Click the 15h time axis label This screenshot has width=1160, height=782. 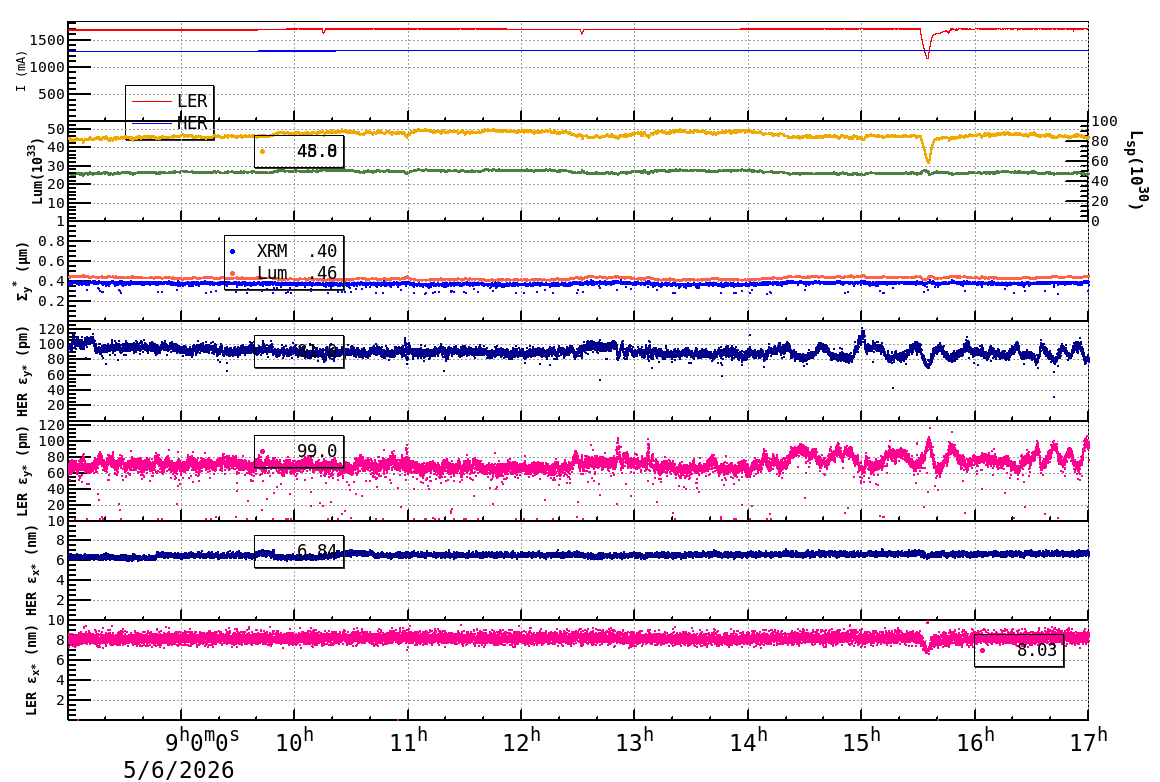point(862,739)
